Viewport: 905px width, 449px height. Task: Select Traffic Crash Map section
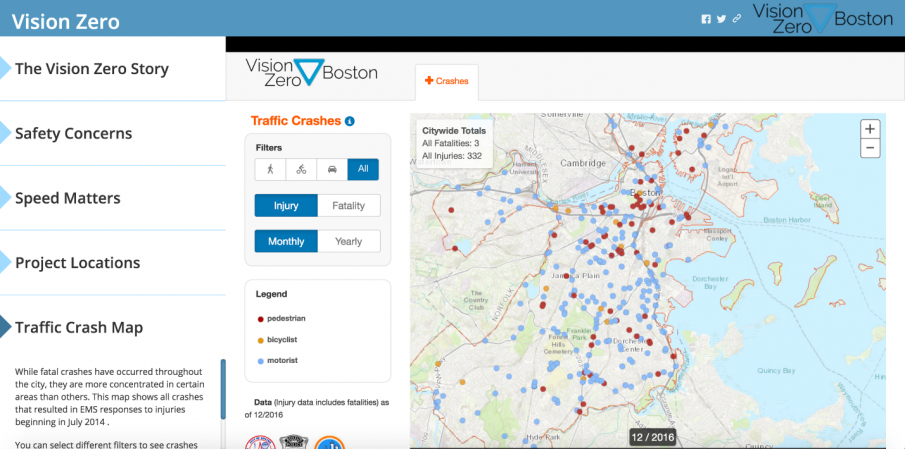79,327
